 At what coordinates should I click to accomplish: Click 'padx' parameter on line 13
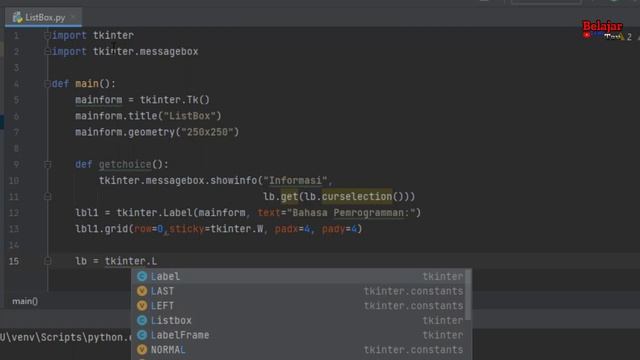tap(287, 229)
